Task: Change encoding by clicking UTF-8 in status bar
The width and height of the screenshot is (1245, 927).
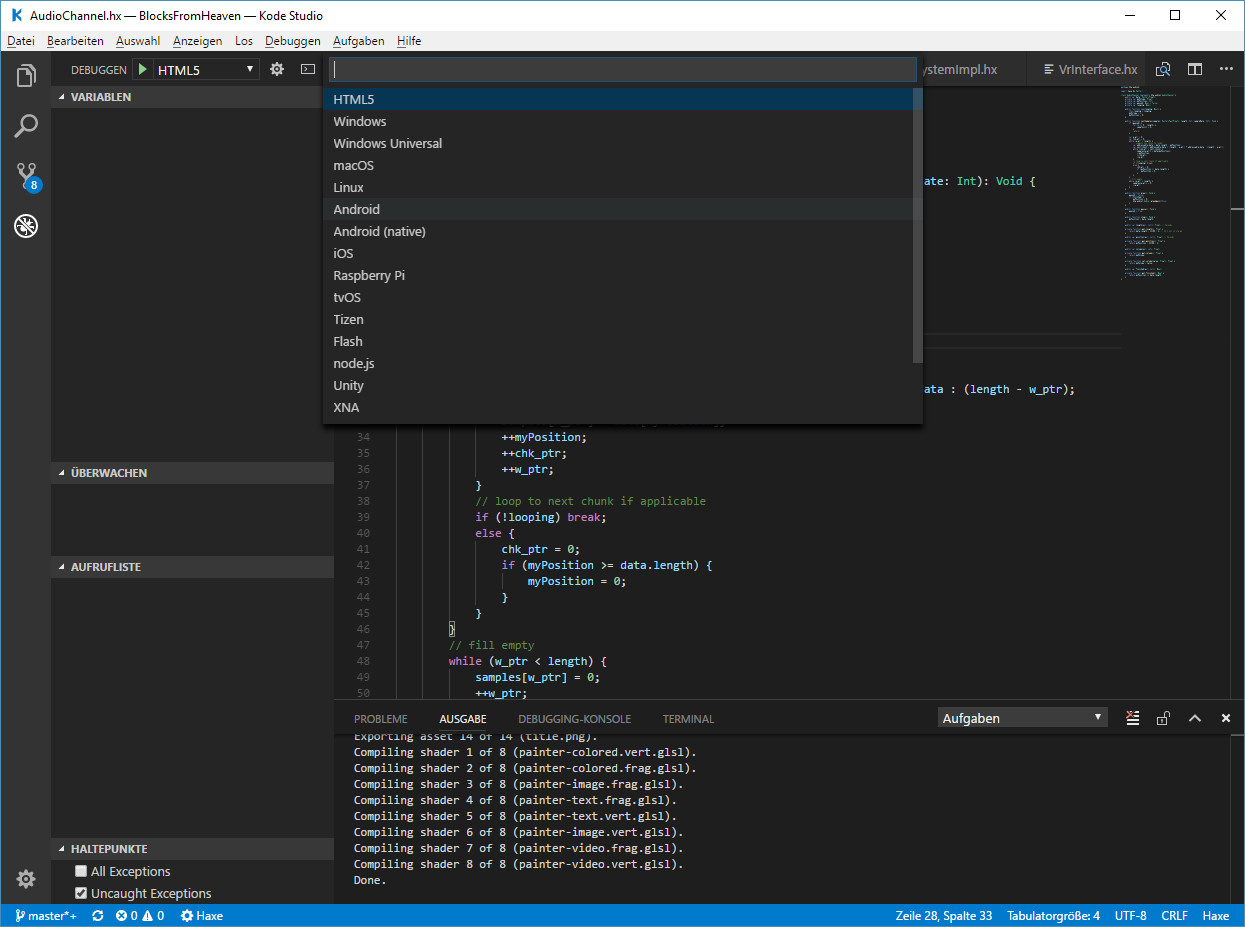Action: coord(1131,915)
